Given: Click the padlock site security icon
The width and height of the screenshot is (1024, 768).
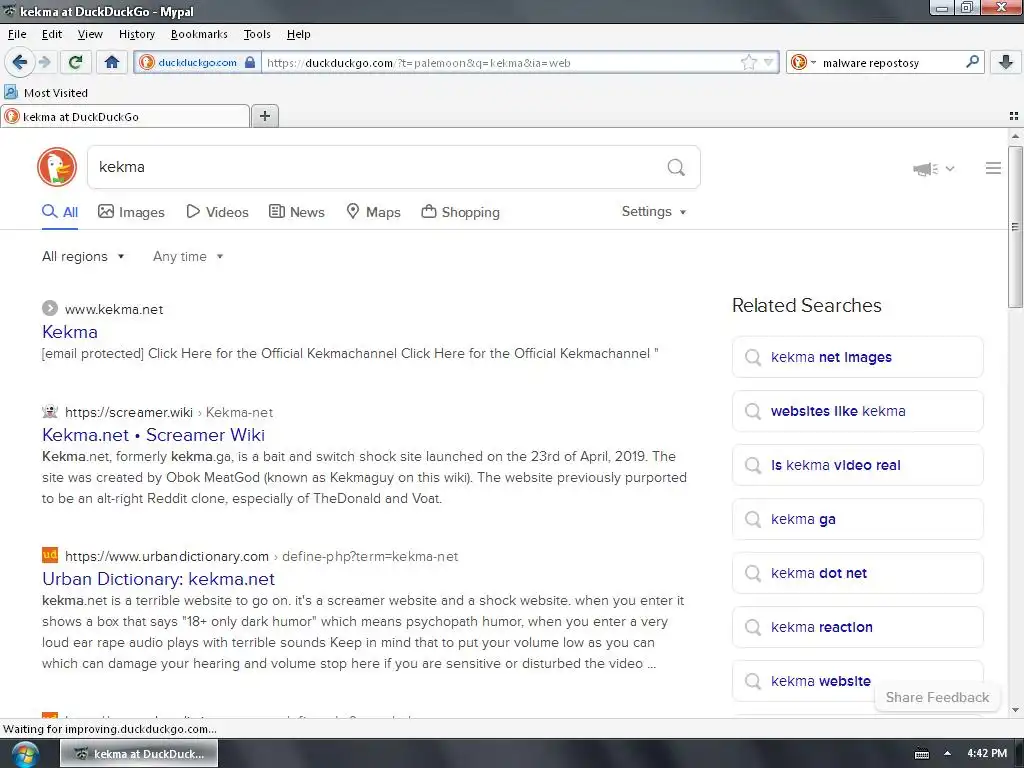Looking at the screenshot, I should pos(249,63).
